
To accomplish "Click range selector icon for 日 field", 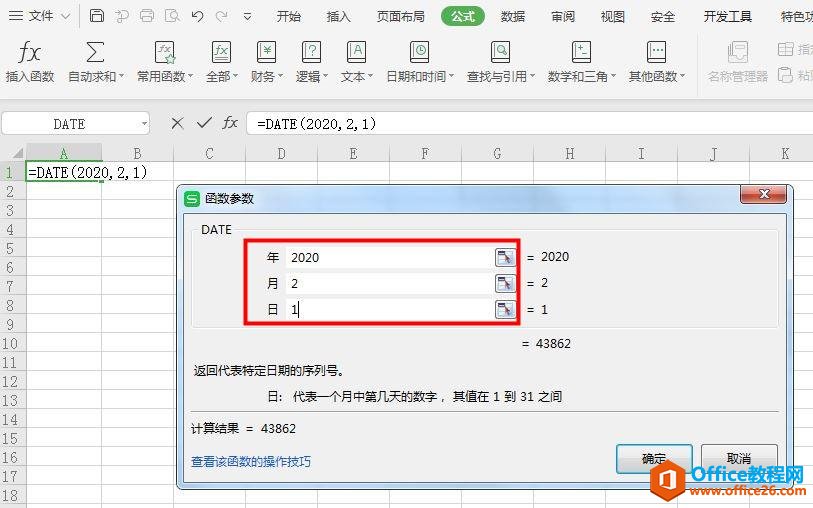I will tap(505, 309).
